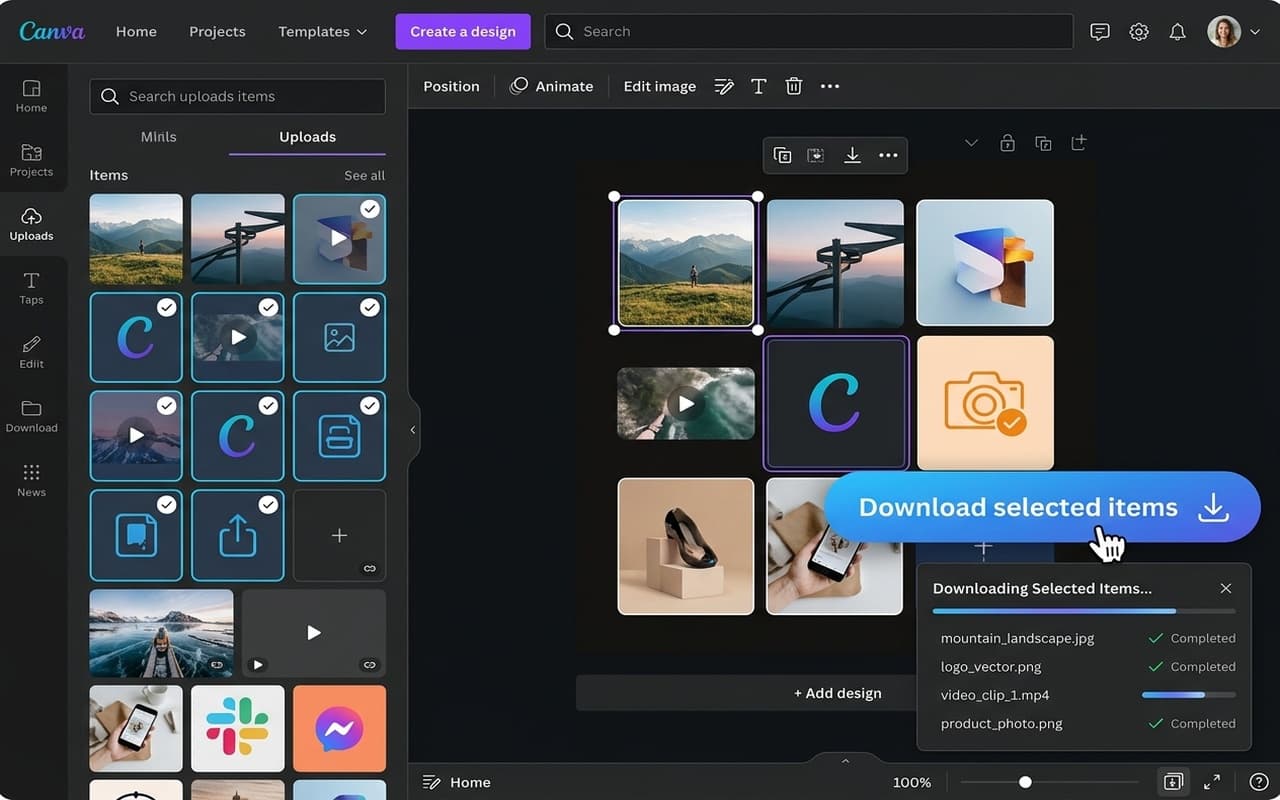Open Position in toolbar
The image size is (1280, 800).
451,87
